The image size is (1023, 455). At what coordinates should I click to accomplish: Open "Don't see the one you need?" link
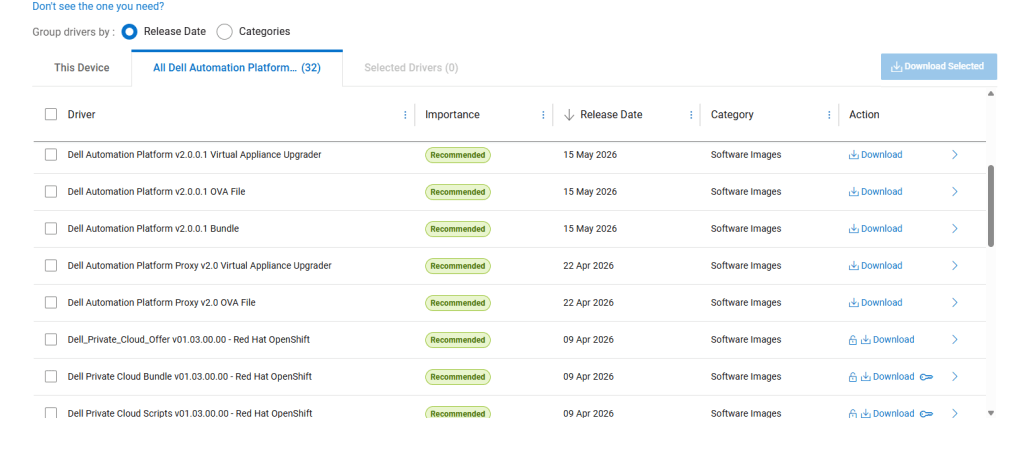pos(98,7)
